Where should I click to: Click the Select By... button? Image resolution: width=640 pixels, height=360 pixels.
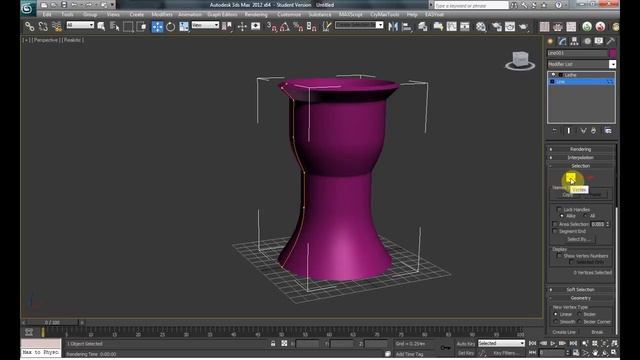point(579,239)
